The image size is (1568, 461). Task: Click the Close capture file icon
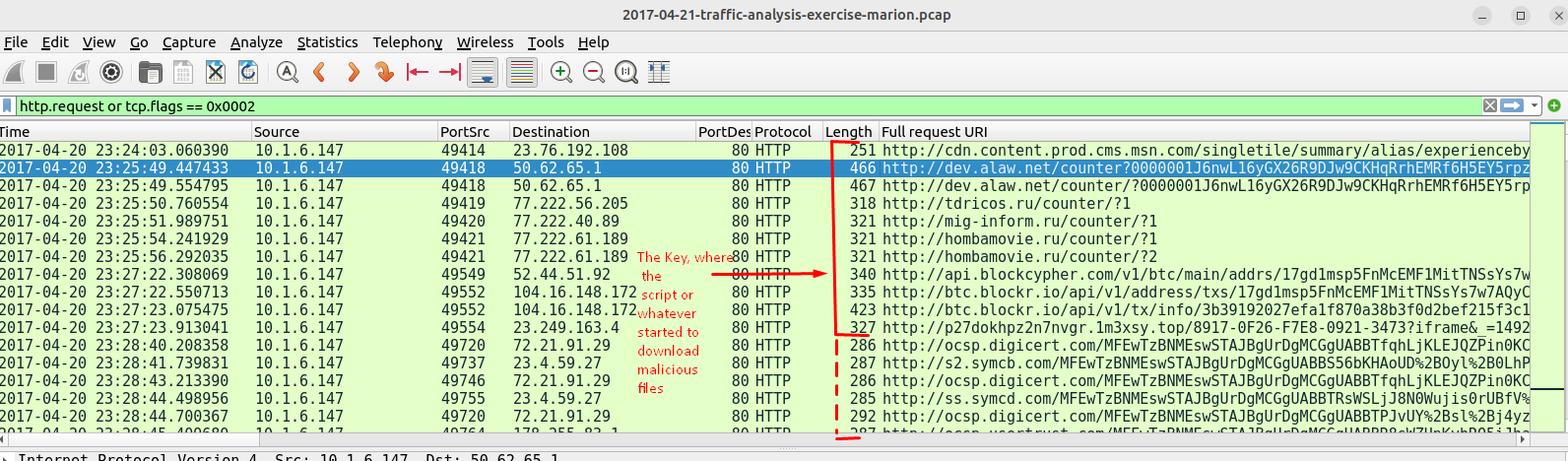(x=216, y=72)
